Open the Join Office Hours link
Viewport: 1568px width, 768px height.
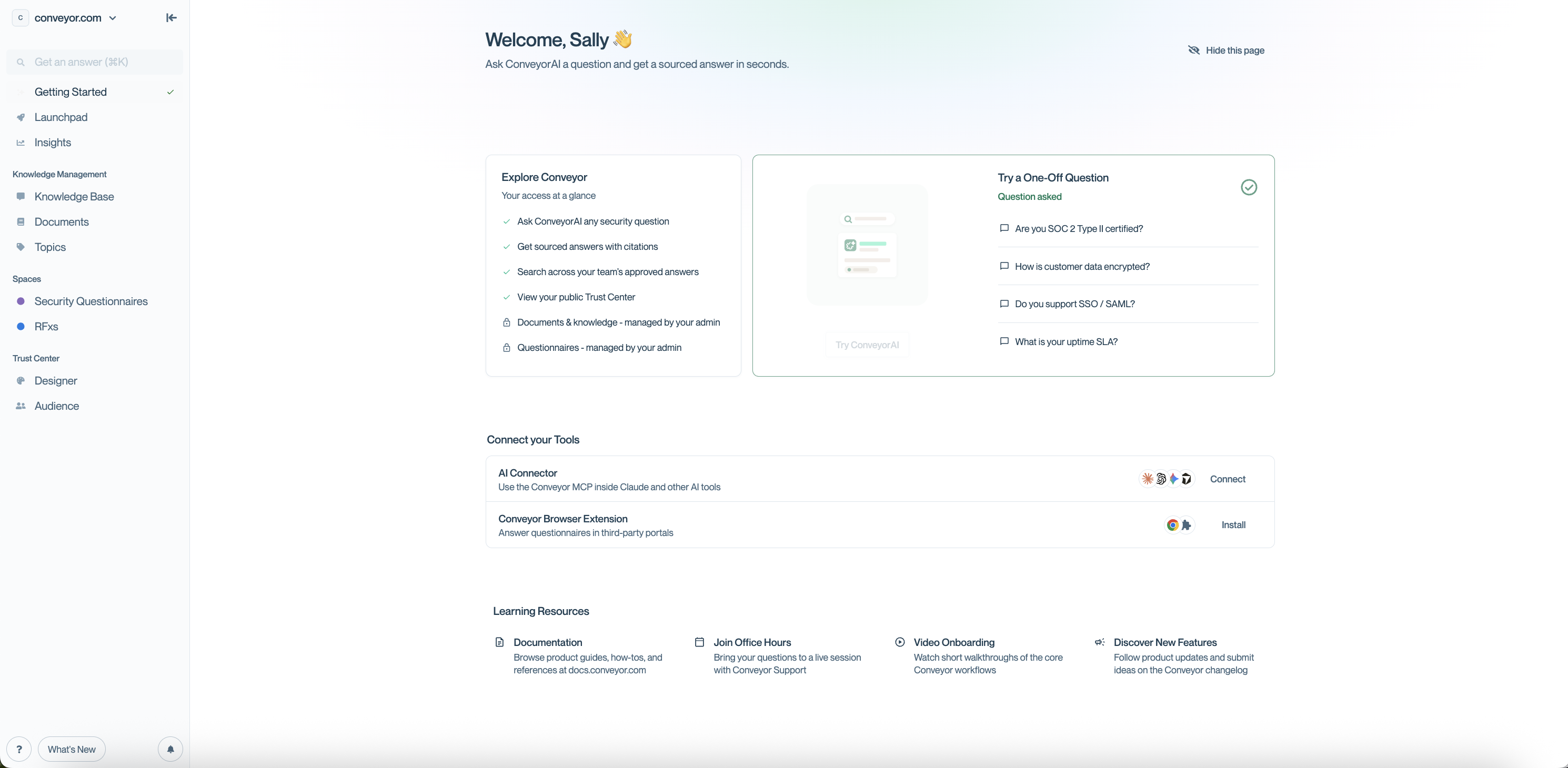[x=779, y=656]
